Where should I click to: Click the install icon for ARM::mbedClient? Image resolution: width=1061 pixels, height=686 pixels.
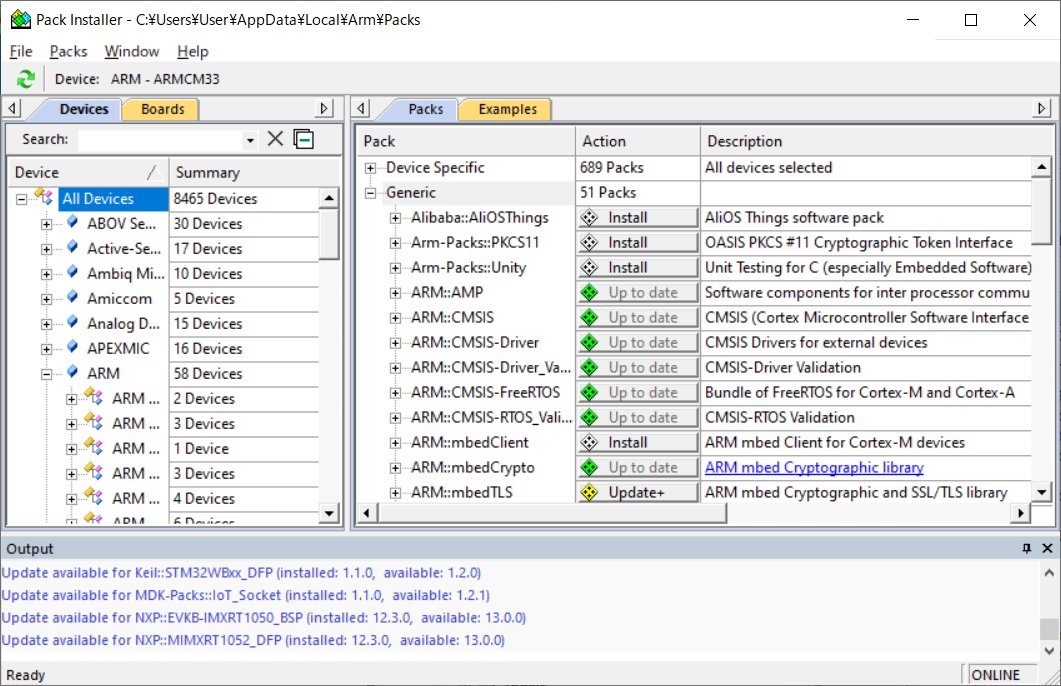[589, 442]
